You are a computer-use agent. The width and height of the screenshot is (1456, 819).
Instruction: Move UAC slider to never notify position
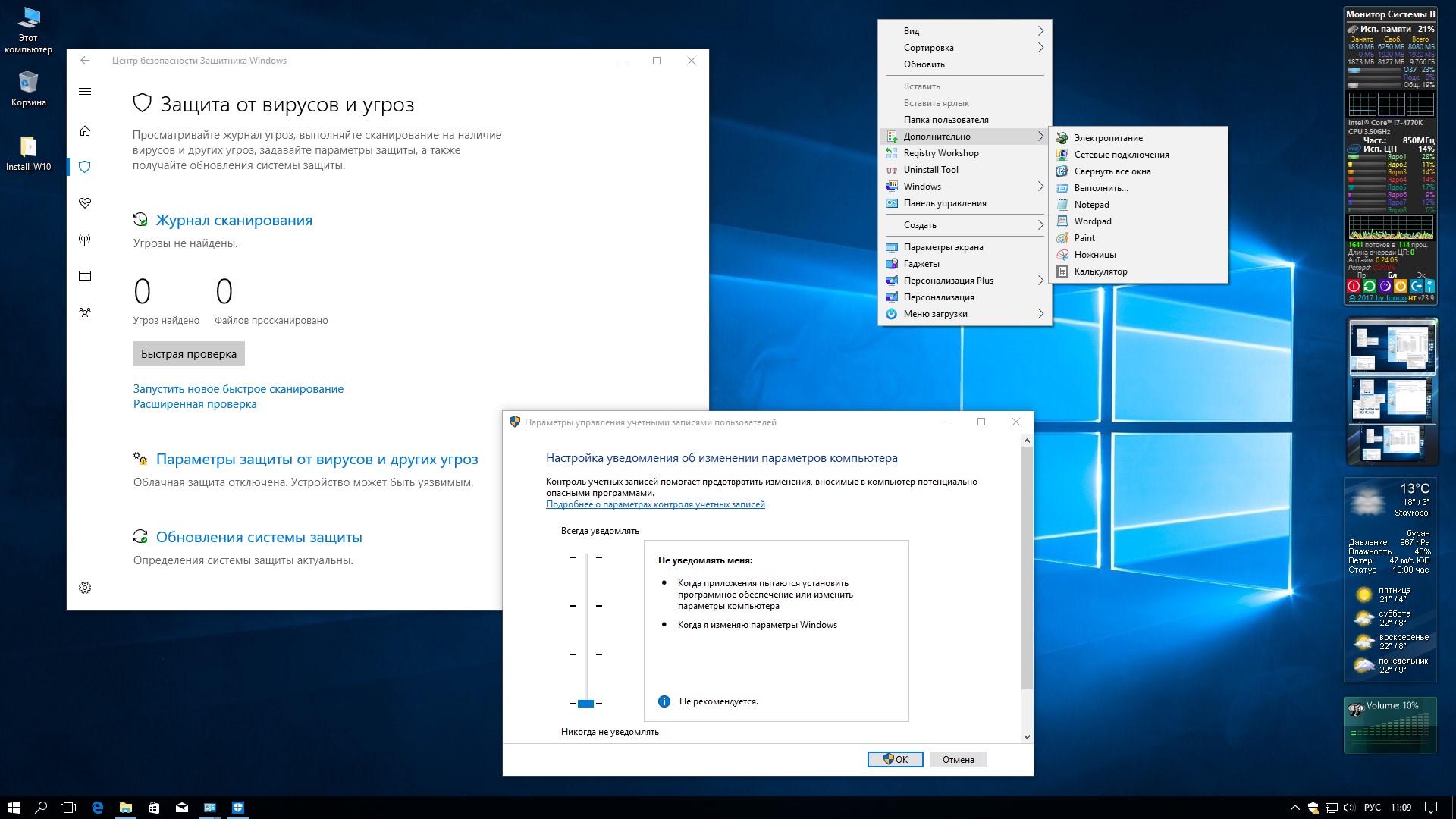(582, 702)
